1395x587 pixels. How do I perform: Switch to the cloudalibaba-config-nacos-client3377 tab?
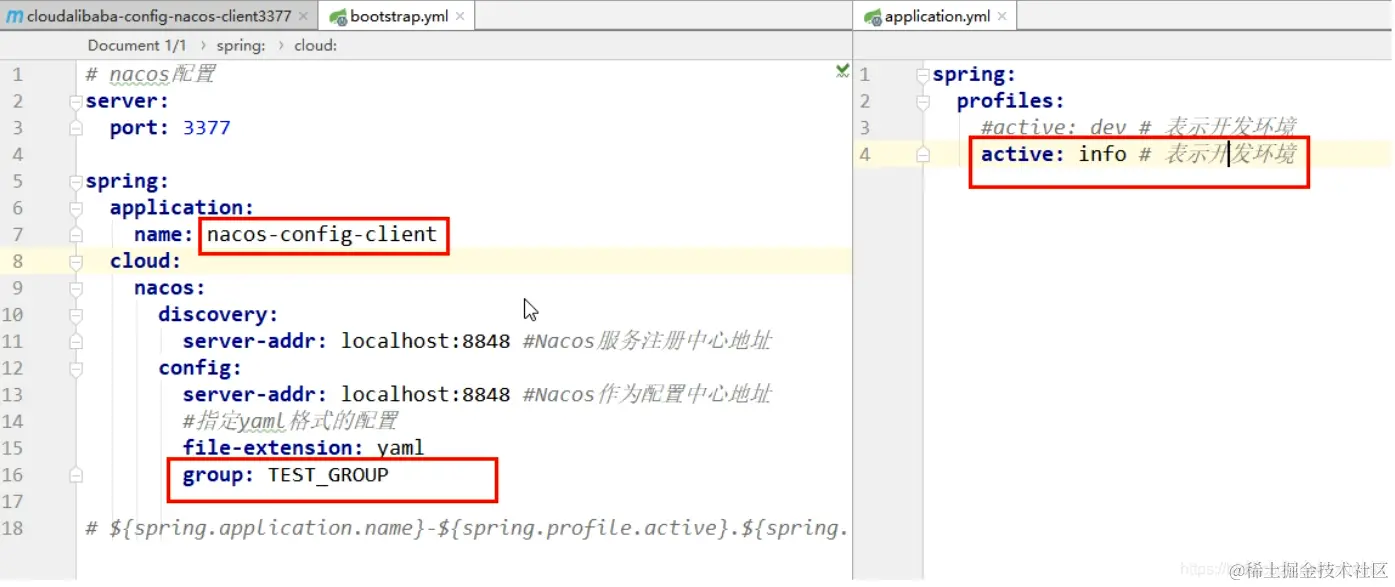(x=158, y=16)
